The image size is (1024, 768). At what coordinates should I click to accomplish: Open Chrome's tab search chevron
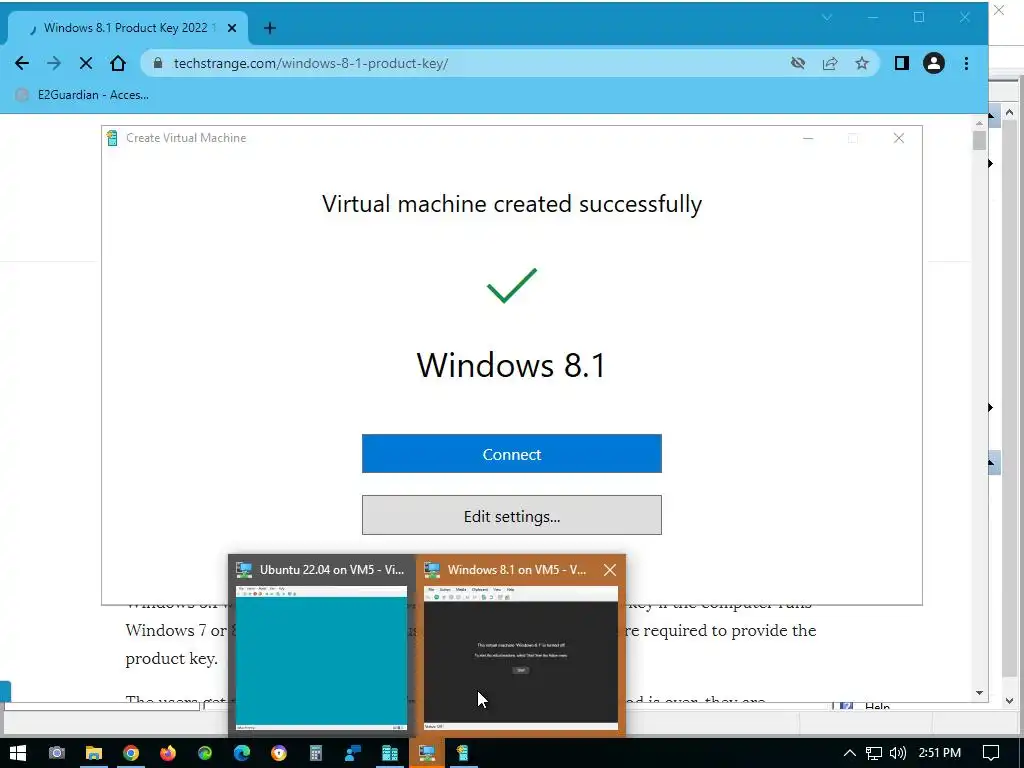[827, 18]
